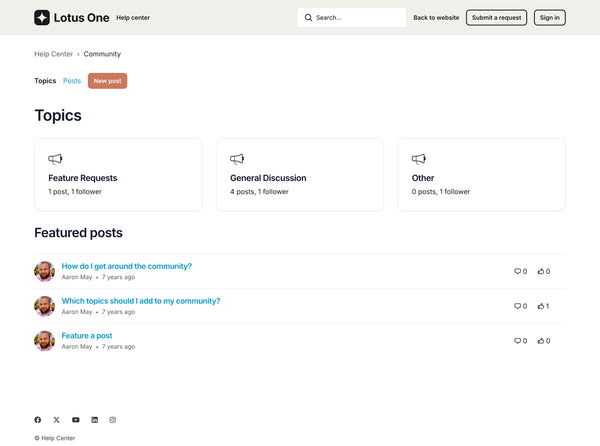Click the New post button
This screenshot has width=600, height=446.
(108, 81)
